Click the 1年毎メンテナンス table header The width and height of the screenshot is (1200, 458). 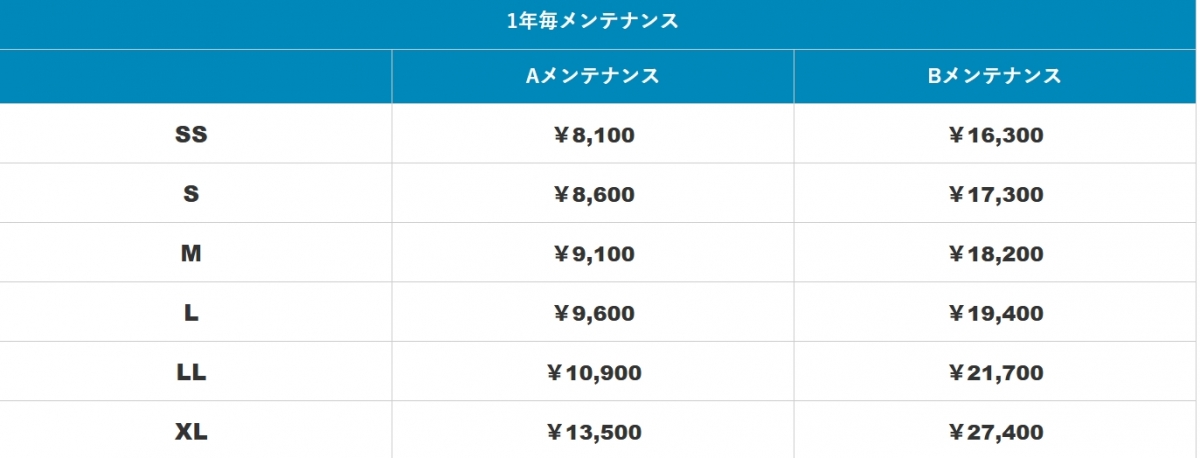pyautogui.click(x=593, y=21)
